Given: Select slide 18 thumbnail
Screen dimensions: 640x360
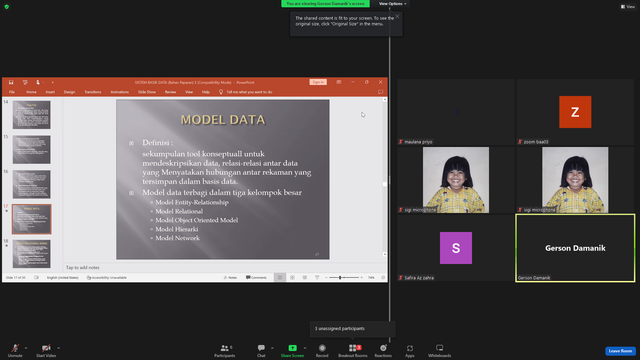Looking at the screenshot, I should [x=31, y=254].
